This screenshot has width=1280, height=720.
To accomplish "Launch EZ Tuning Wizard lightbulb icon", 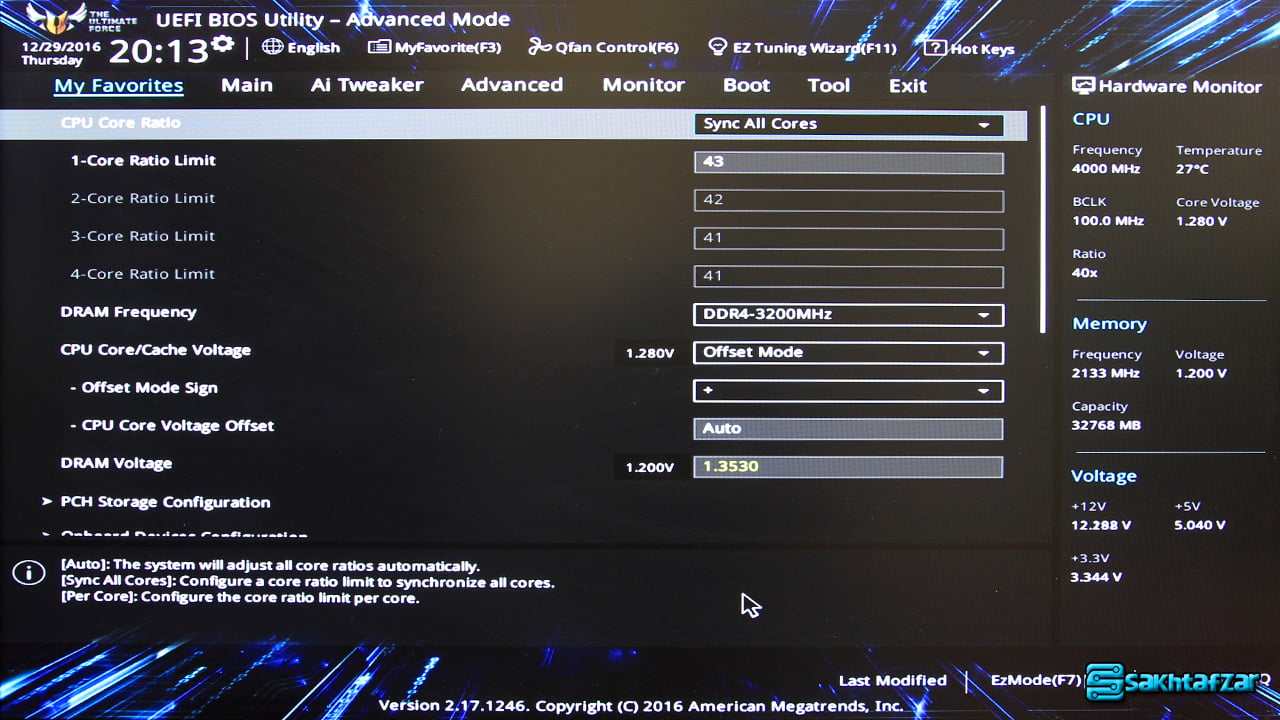I will [x=717, y=47].
